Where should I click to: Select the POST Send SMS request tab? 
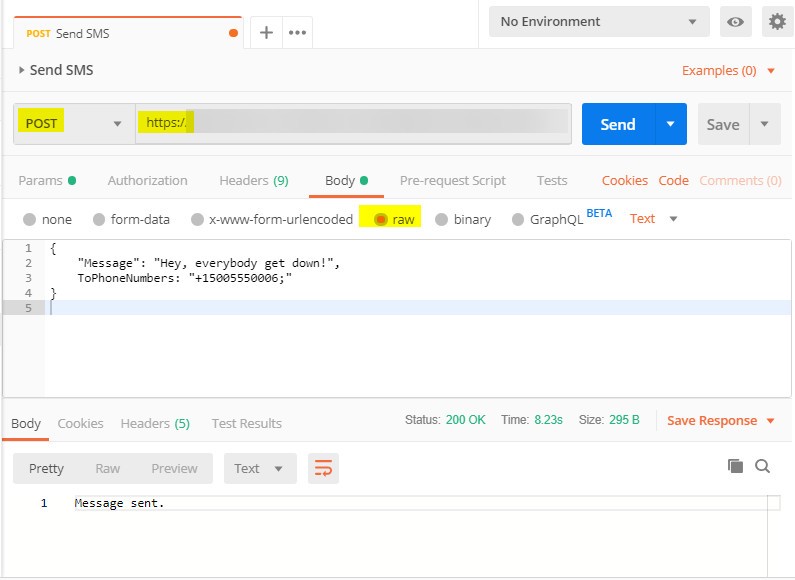pyautogui.click(x=128, y=33)
